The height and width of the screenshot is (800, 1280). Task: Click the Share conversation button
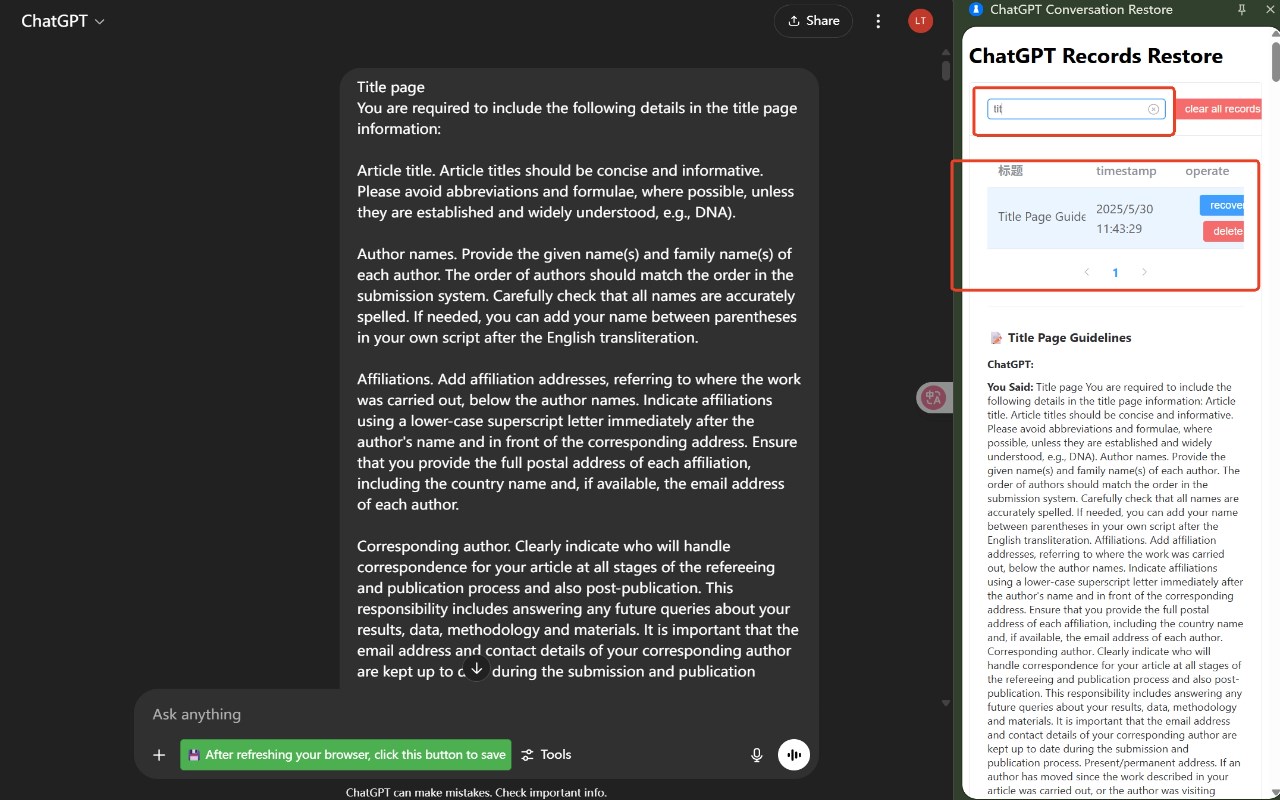[x=813, y=21]
